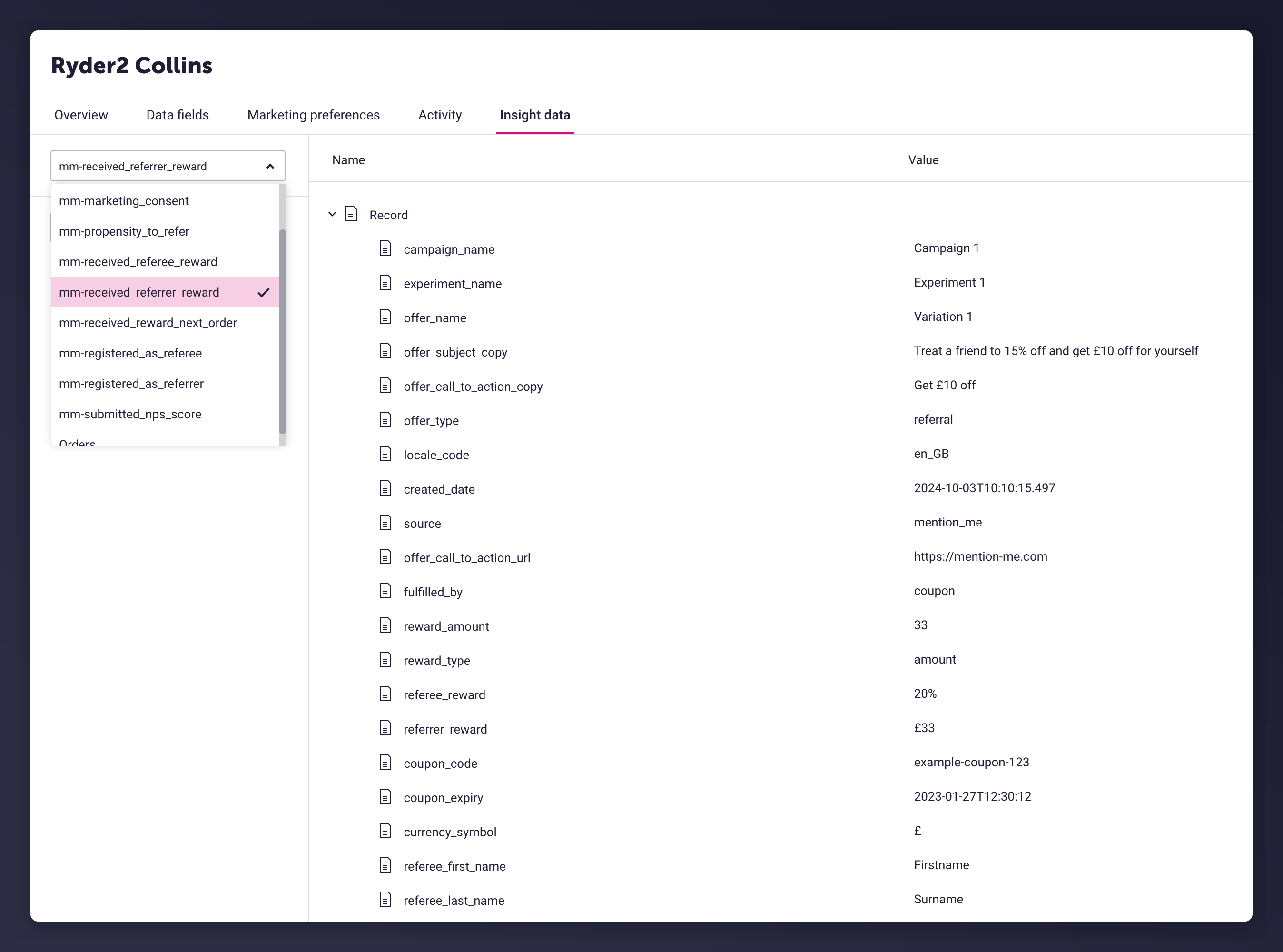Click the file icon next to fulfilled_by
Viewport: 1283px width, 952px height.
click(385, 591)
